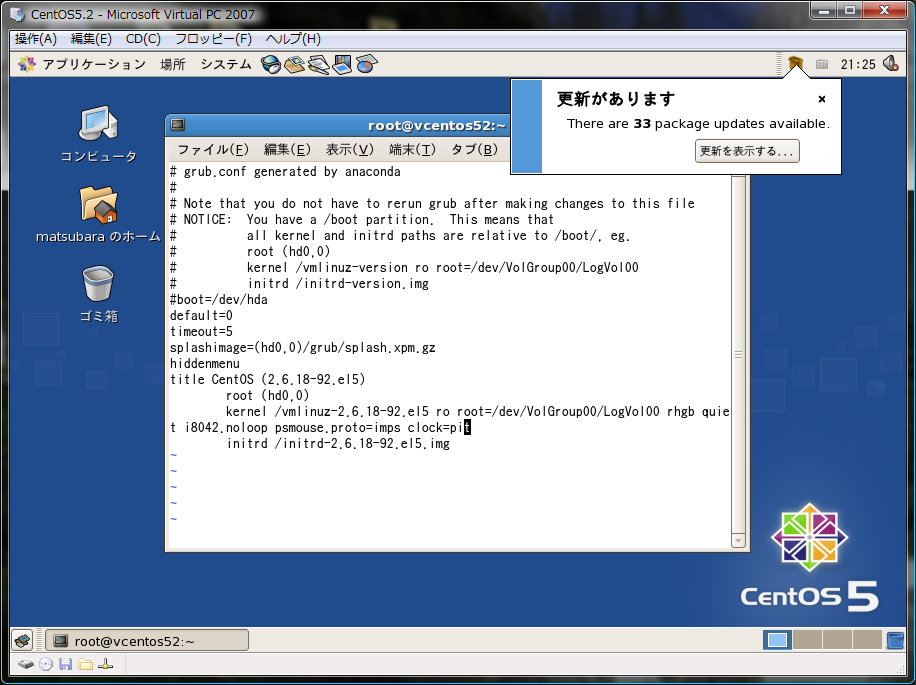This screenshot has width=916, height=685.
Task: Select the matsubara のホーム folder icon
Action: [98, 215]
